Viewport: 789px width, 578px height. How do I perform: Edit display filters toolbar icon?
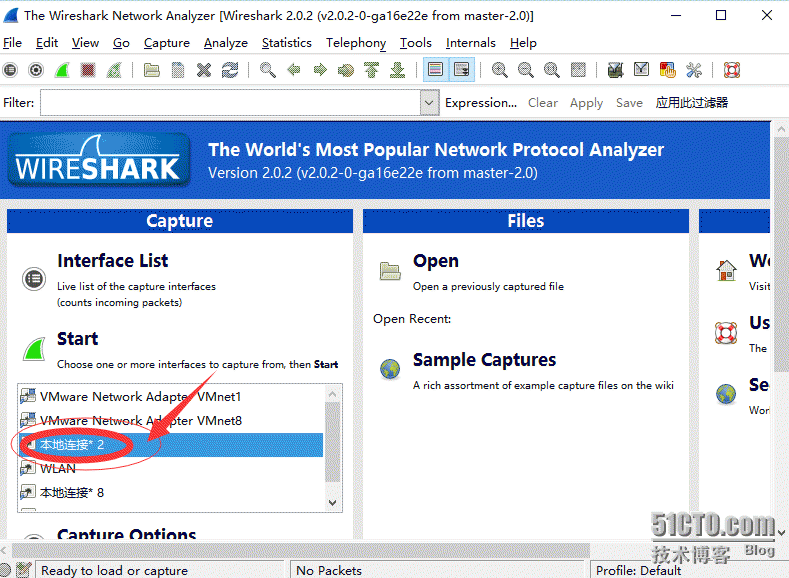point(641,70)
